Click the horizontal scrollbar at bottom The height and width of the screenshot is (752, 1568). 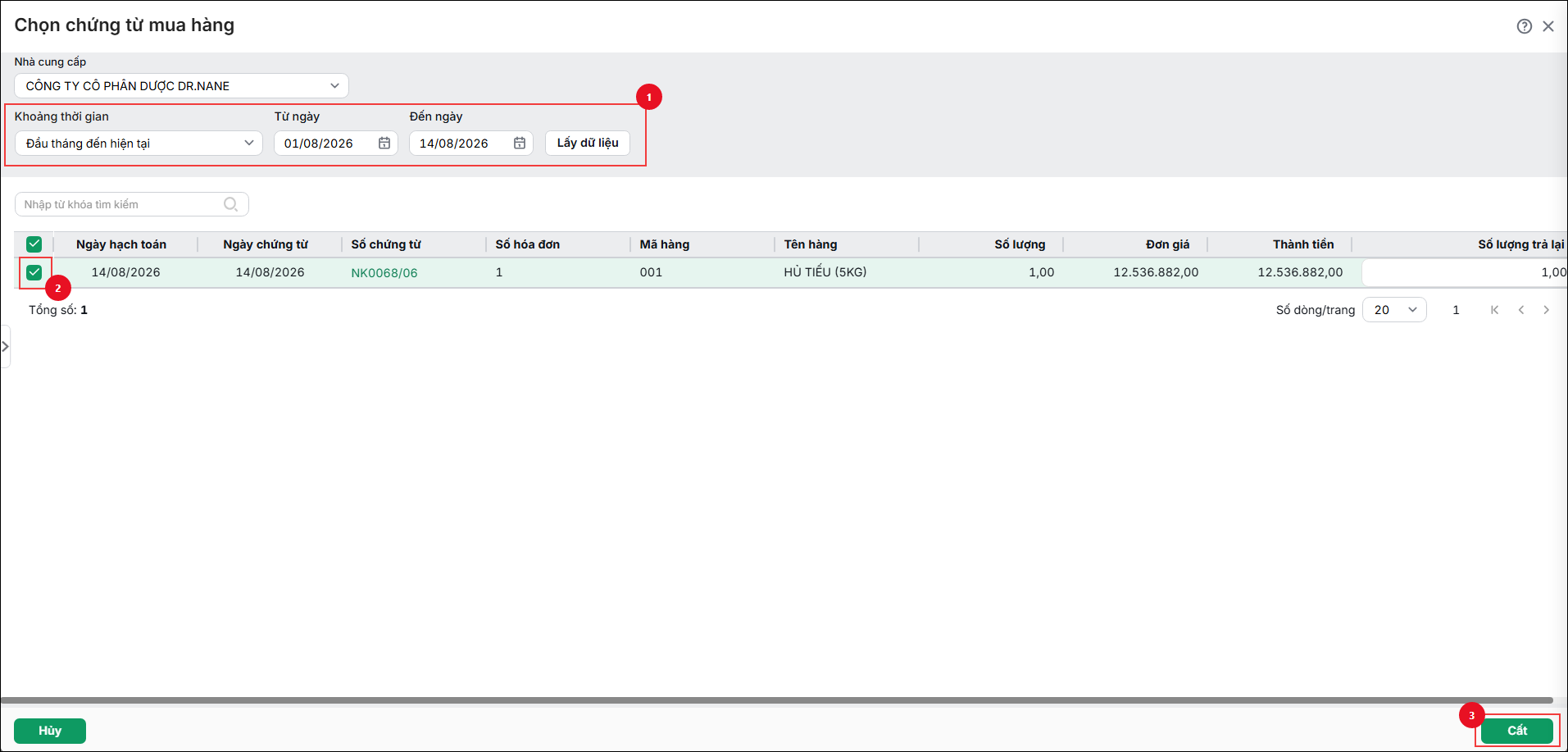coord(777,700)
